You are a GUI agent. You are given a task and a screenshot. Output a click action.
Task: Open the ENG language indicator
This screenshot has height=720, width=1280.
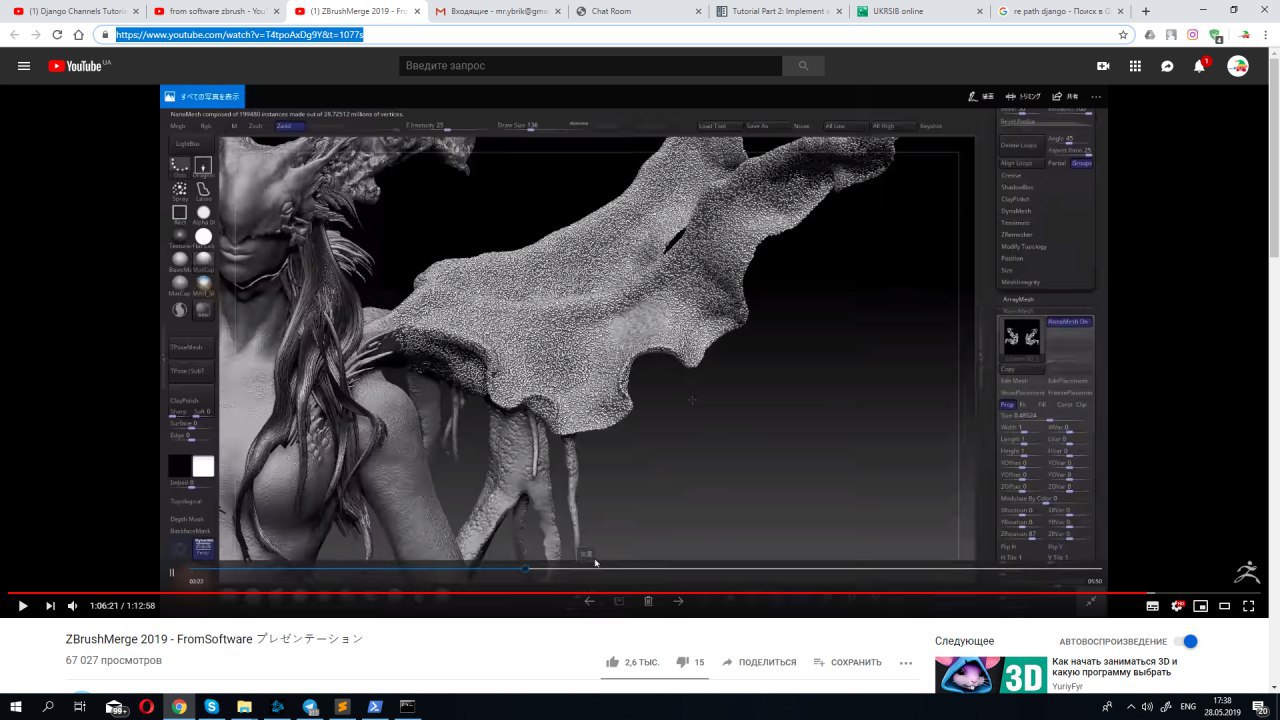point(1187,707)
